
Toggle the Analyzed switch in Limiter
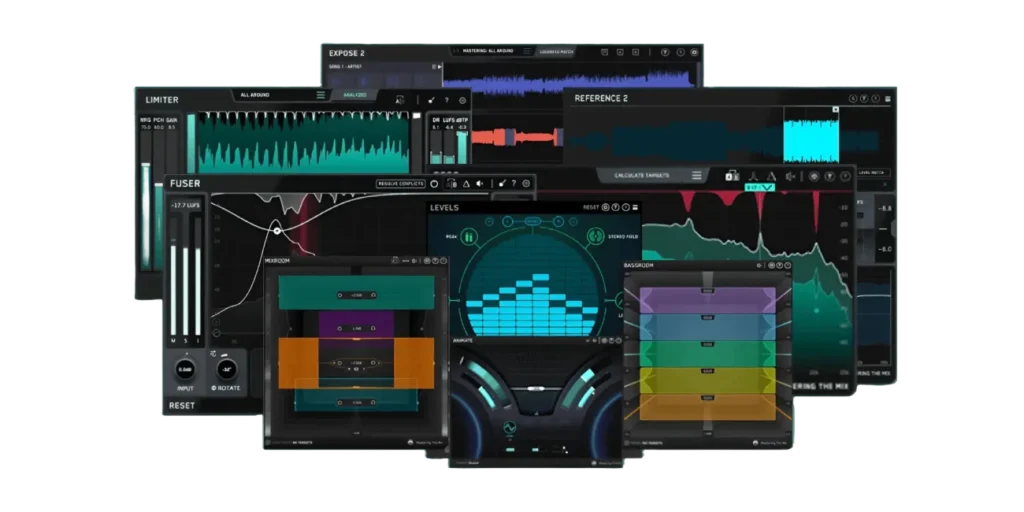355,95
